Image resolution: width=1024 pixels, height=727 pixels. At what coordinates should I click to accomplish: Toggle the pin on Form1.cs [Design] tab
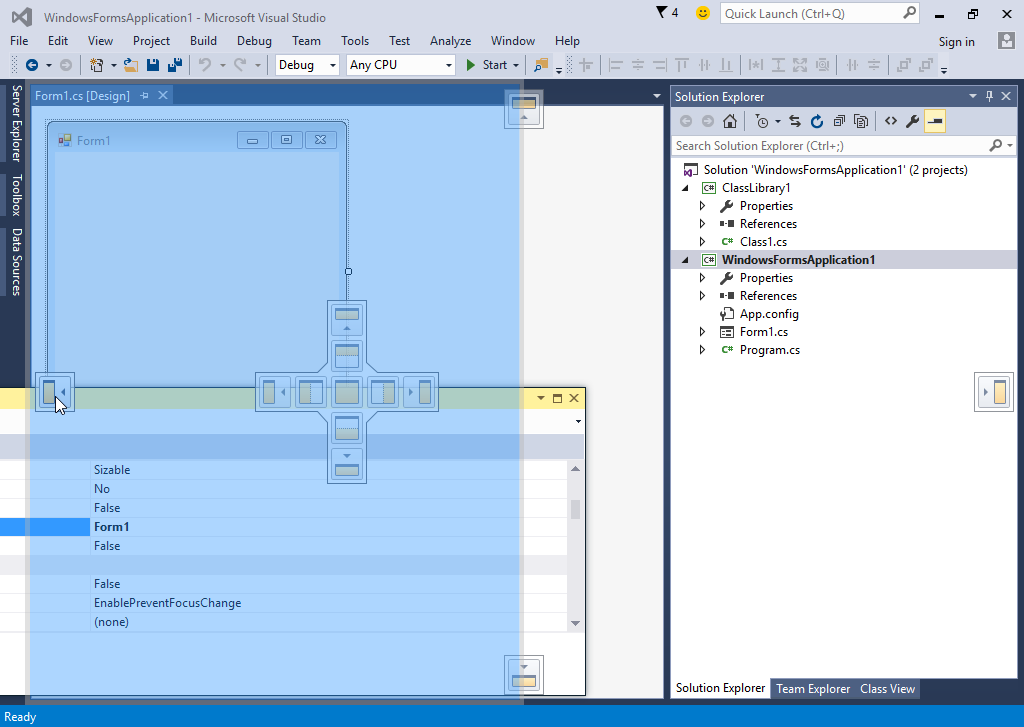click(144, 95)
